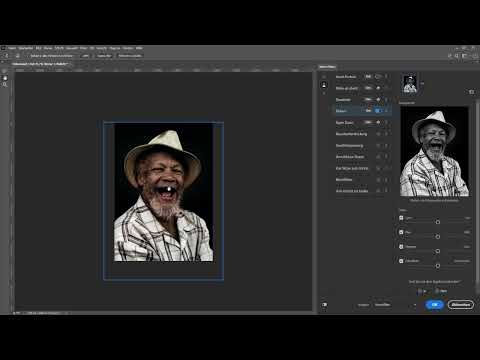Screen dimensions: 480x360
Task: Open the Hilfe menu
Action: point(139,48)
